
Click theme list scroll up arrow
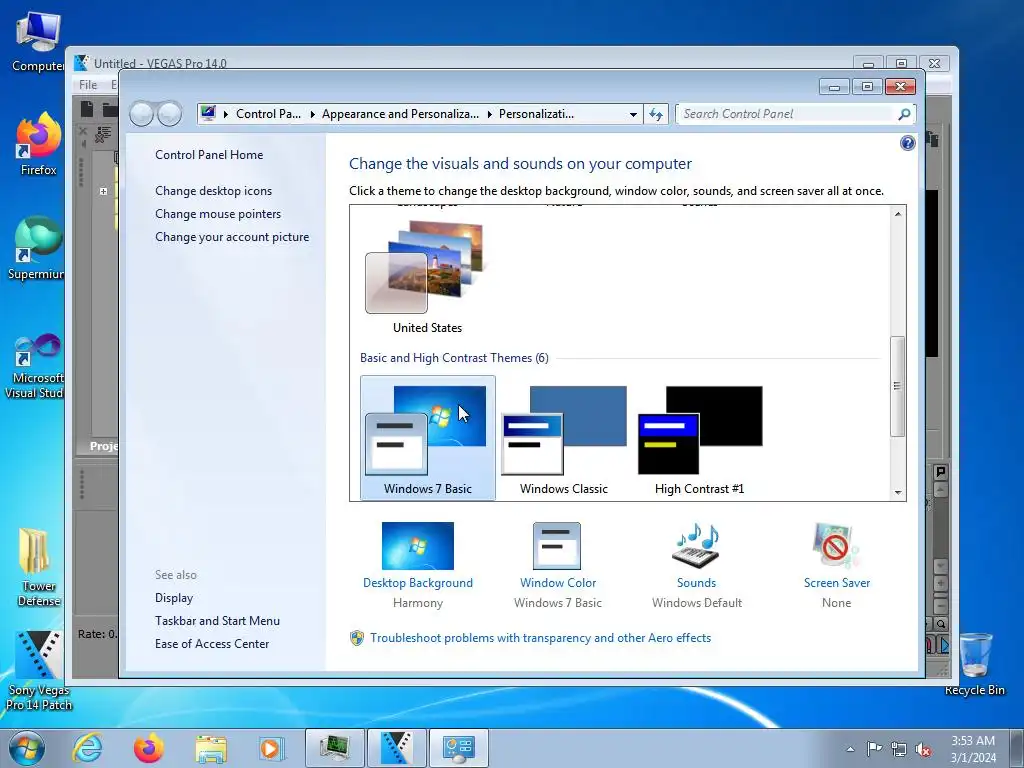898,214
